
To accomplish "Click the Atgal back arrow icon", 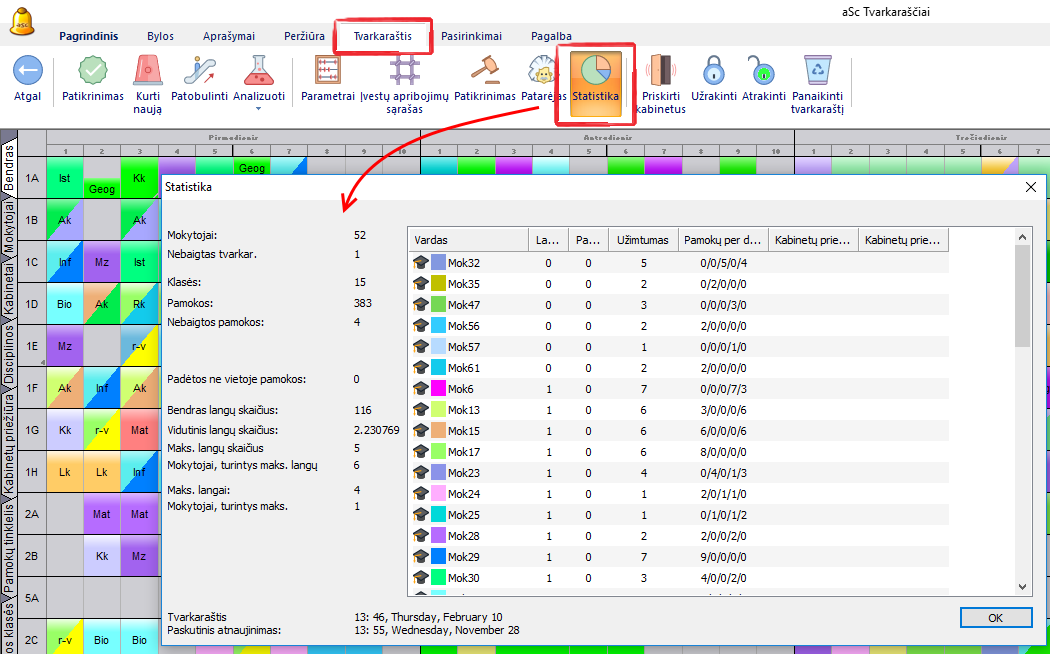I will pyautogui.click(x=28, y=72).
